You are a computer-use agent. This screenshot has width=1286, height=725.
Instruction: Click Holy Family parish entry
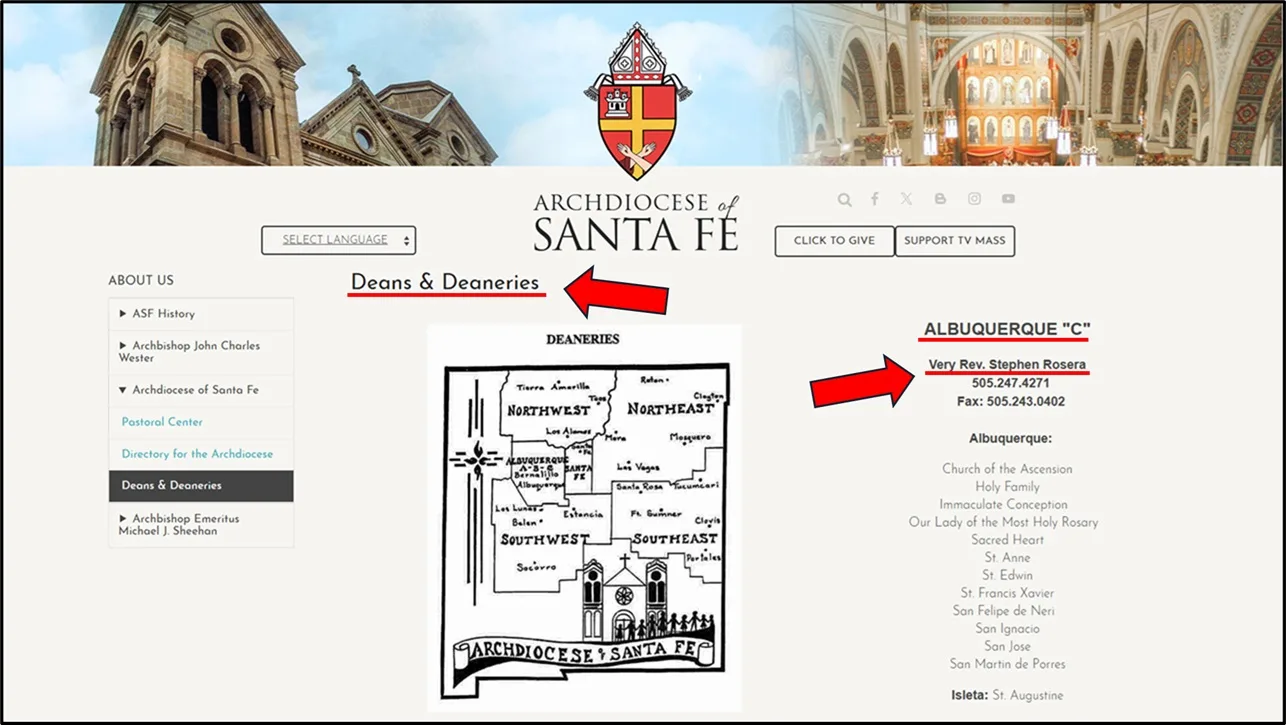pos(1007,487)
